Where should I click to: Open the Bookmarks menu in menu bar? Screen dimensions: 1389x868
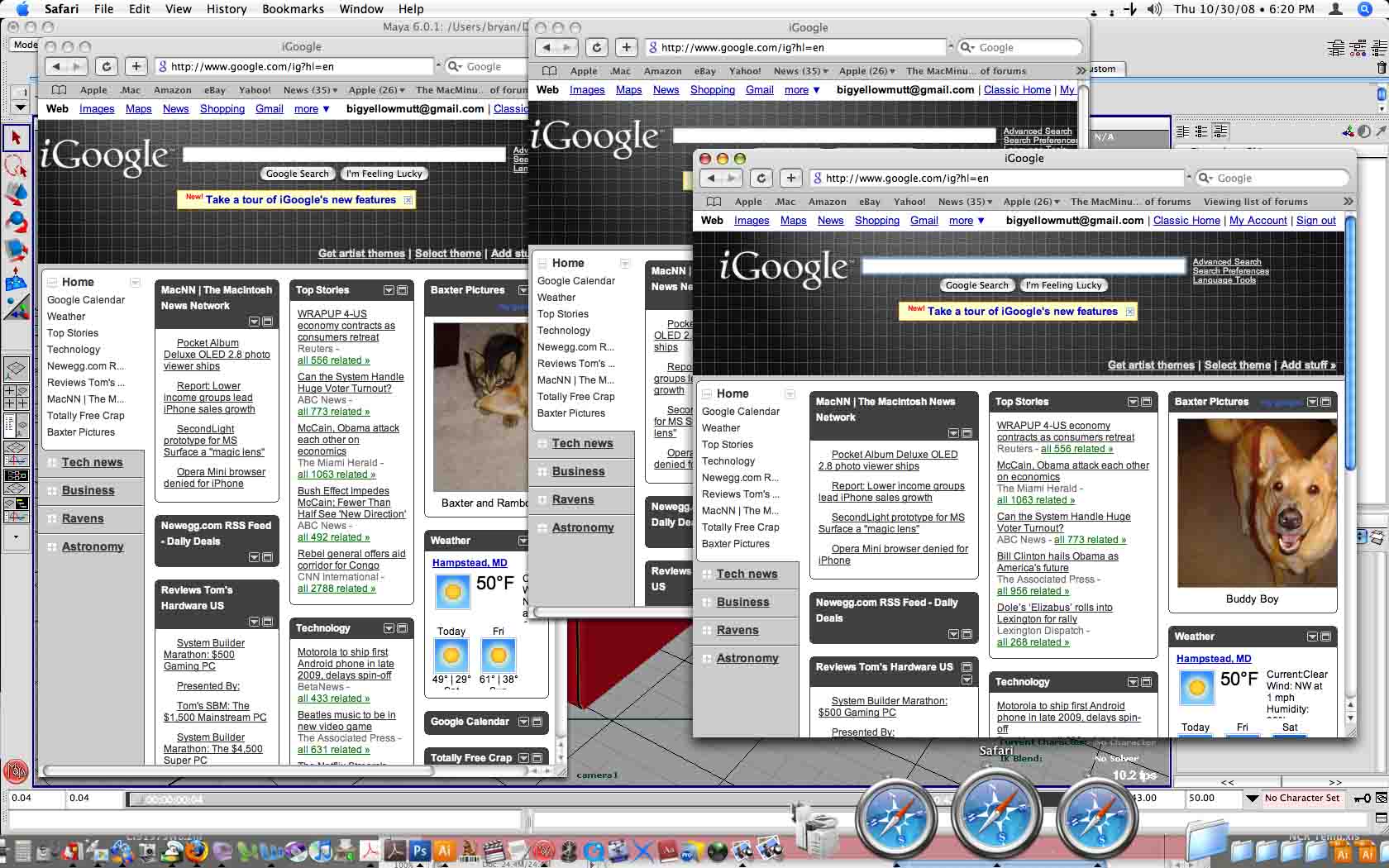(x=293, y=9)
